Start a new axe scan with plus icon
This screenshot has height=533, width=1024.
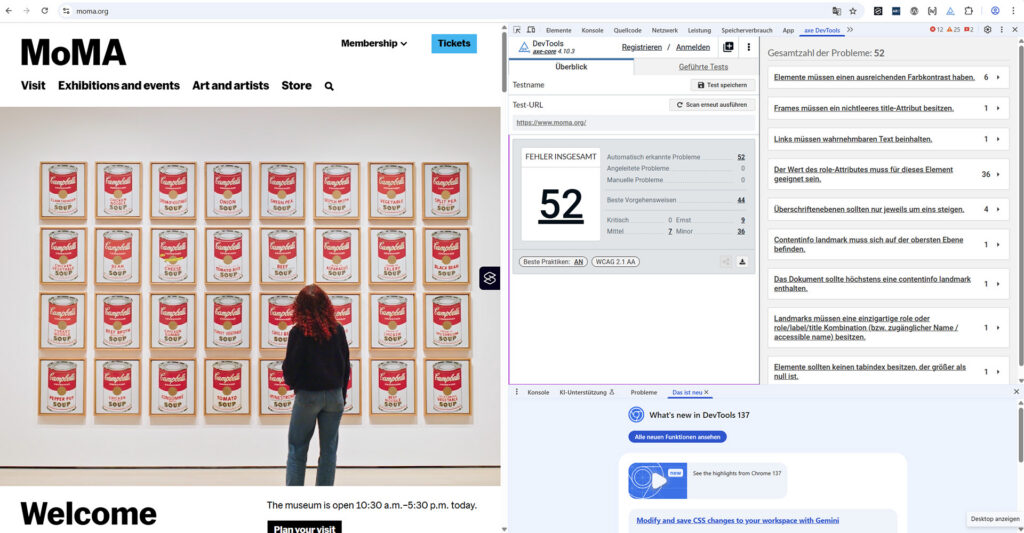[x=728, y=47]
